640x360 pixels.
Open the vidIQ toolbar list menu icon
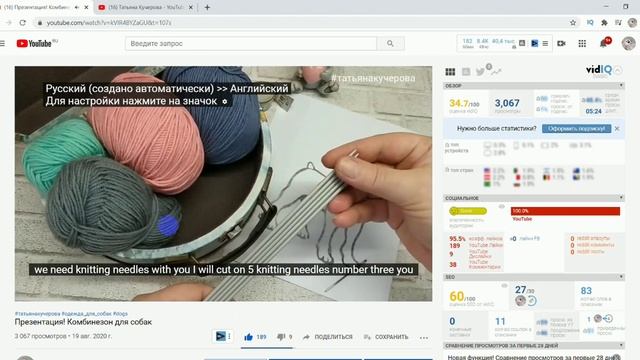coord(545,43)
